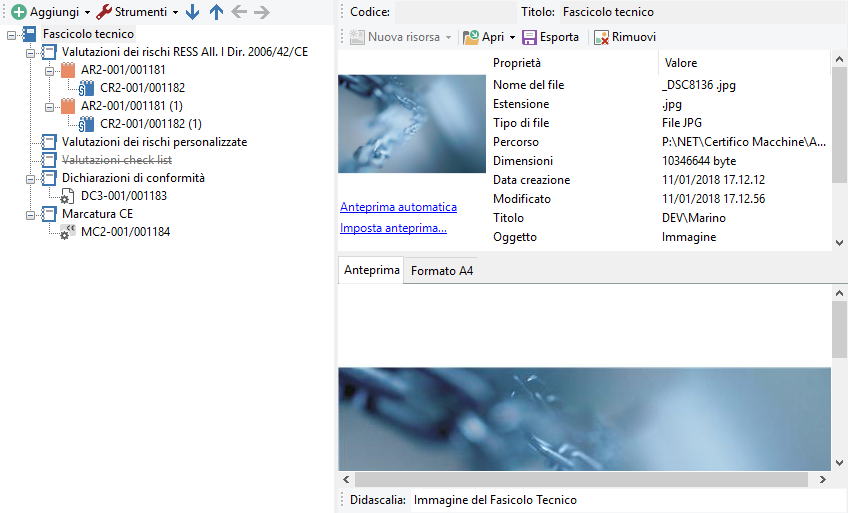The width and height of the screenshot is (848, 513).
Task: Open the Apri dropdown arrow
Action: (x=512, y=37)
